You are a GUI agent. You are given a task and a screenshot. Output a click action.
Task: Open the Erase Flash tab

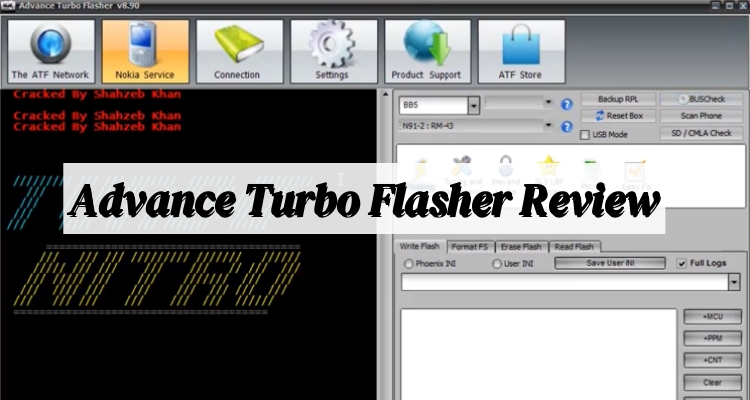tap(521, 247)
